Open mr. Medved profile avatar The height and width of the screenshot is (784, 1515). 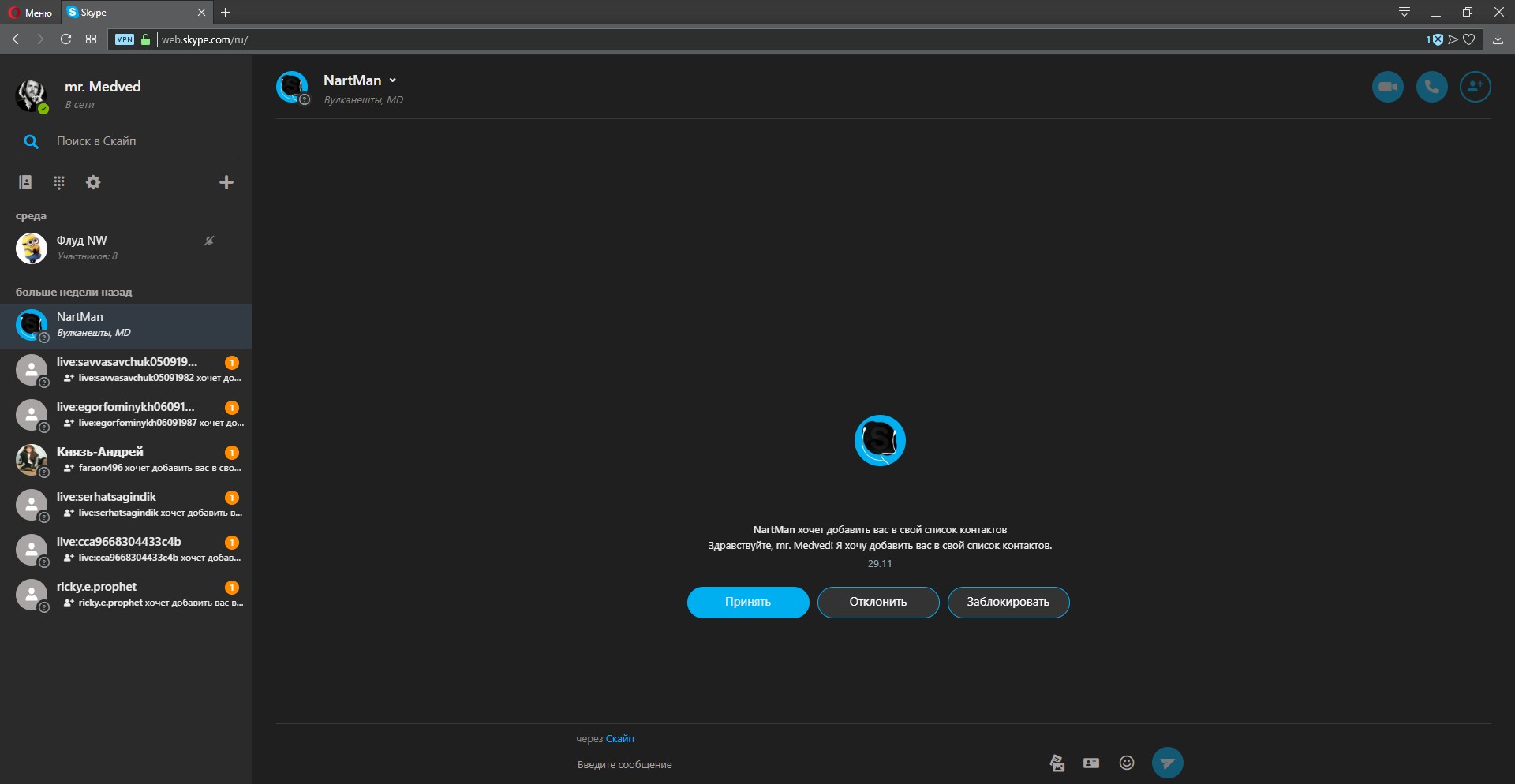pyautogui.click(x=32, y=95)
